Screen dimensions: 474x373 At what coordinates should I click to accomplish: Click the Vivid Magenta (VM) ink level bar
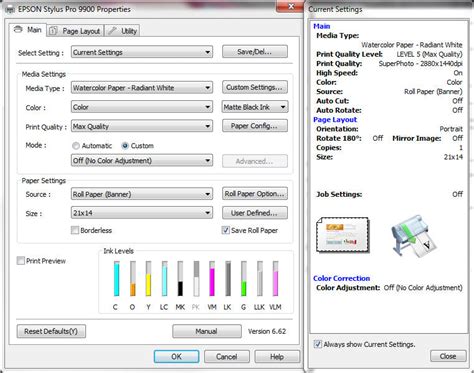pyautogui.click(x=212, y=279)
